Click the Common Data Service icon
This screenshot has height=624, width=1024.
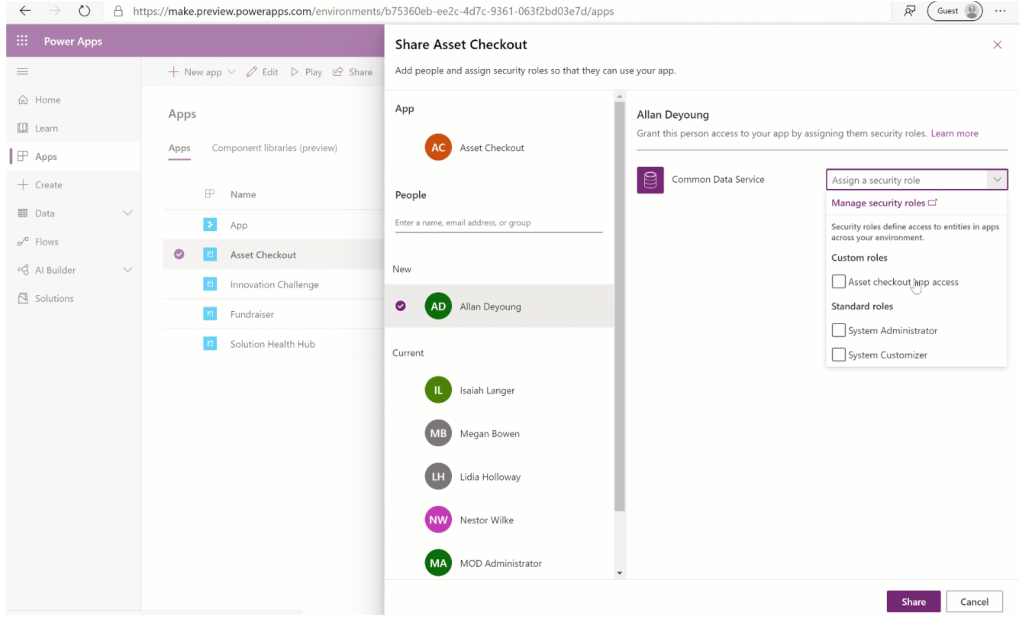(650, 180)
